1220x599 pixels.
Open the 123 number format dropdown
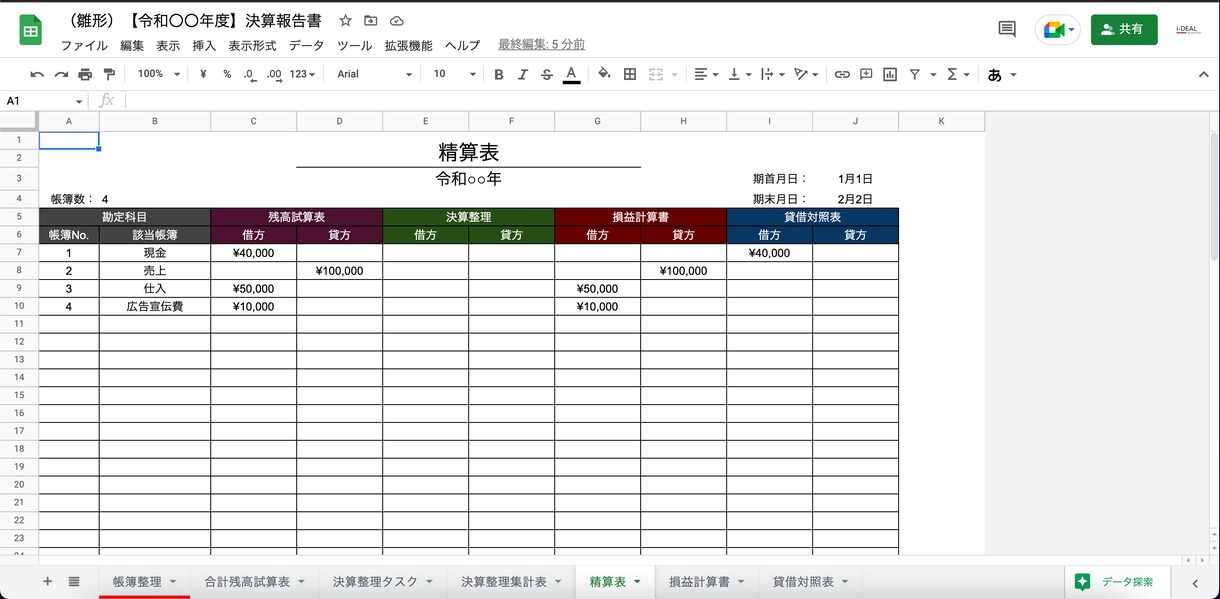click(302, 74)
